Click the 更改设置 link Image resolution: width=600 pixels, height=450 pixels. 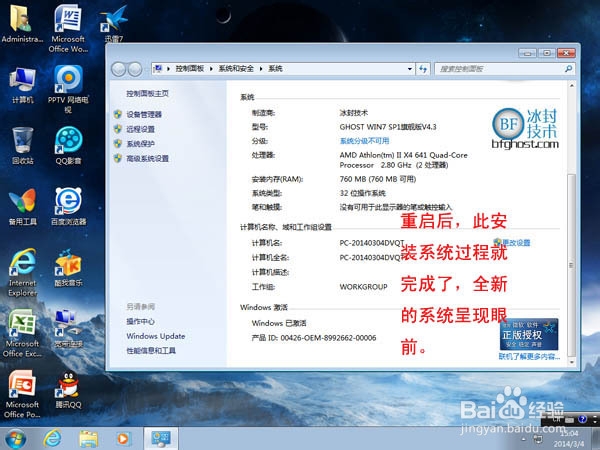point(515,243)
